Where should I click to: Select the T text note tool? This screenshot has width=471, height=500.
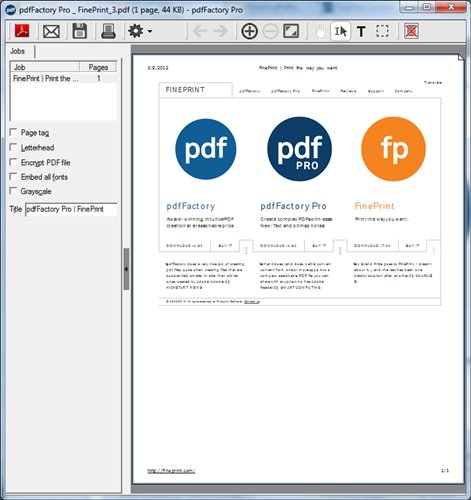pos(361,32)
